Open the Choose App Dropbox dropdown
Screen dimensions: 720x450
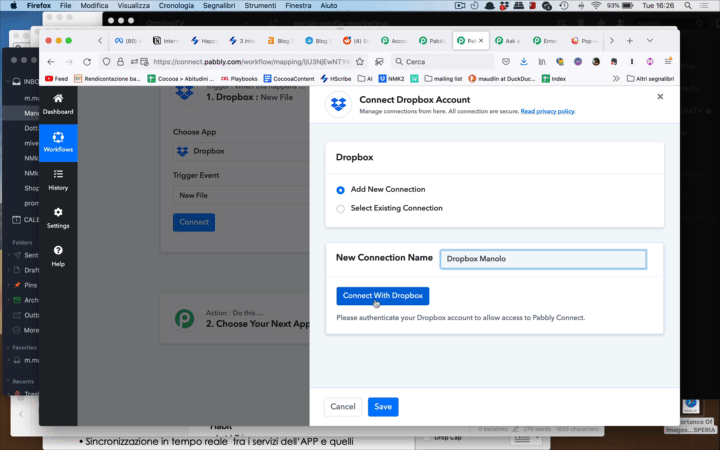[241, 151]
